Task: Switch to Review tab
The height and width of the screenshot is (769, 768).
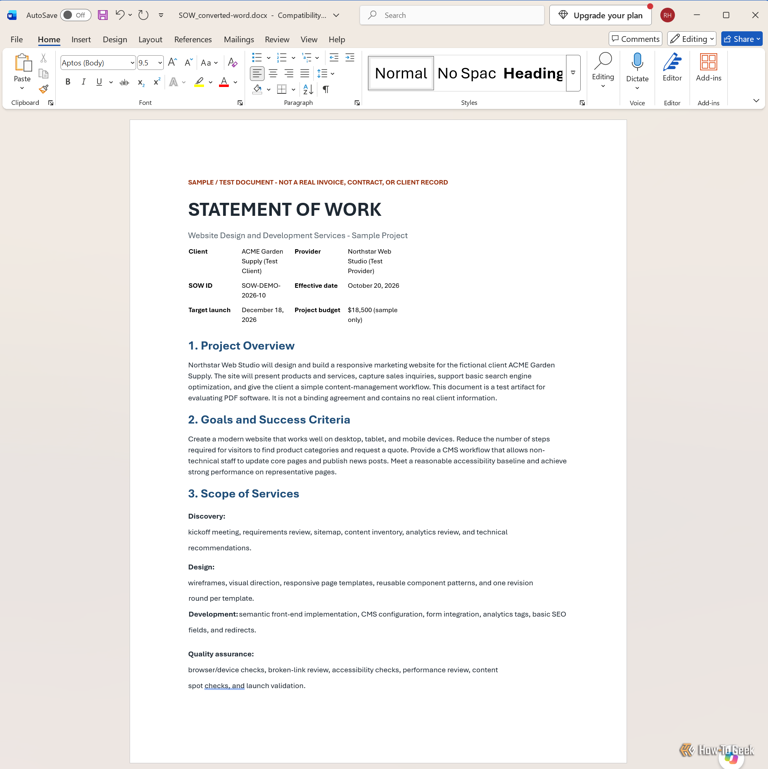Action: (277, 39)
